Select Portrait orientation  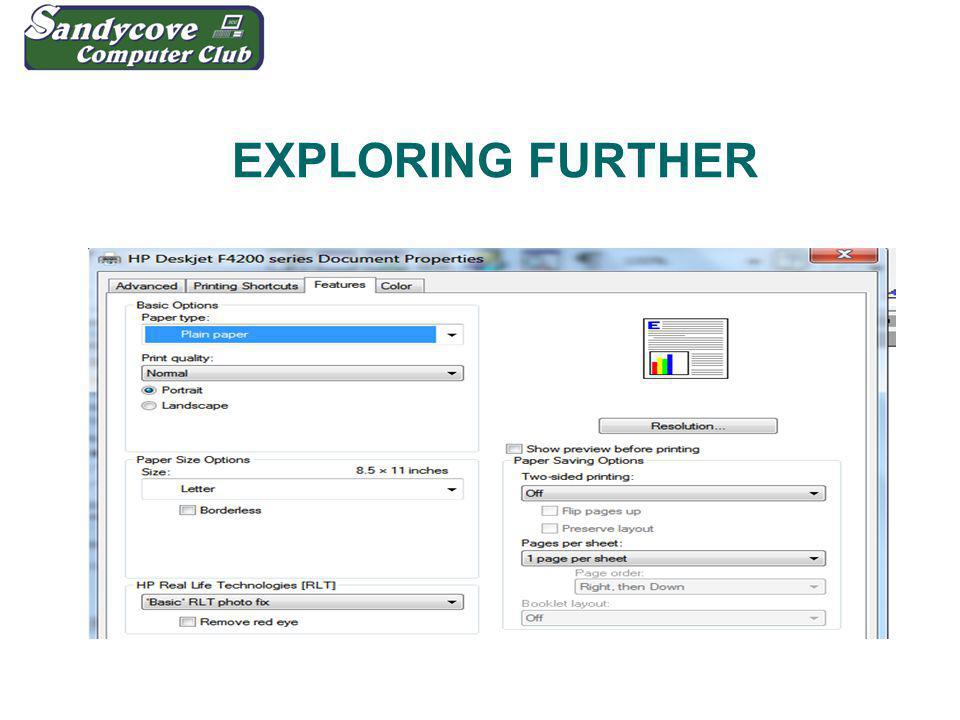[x=149, y=390]
